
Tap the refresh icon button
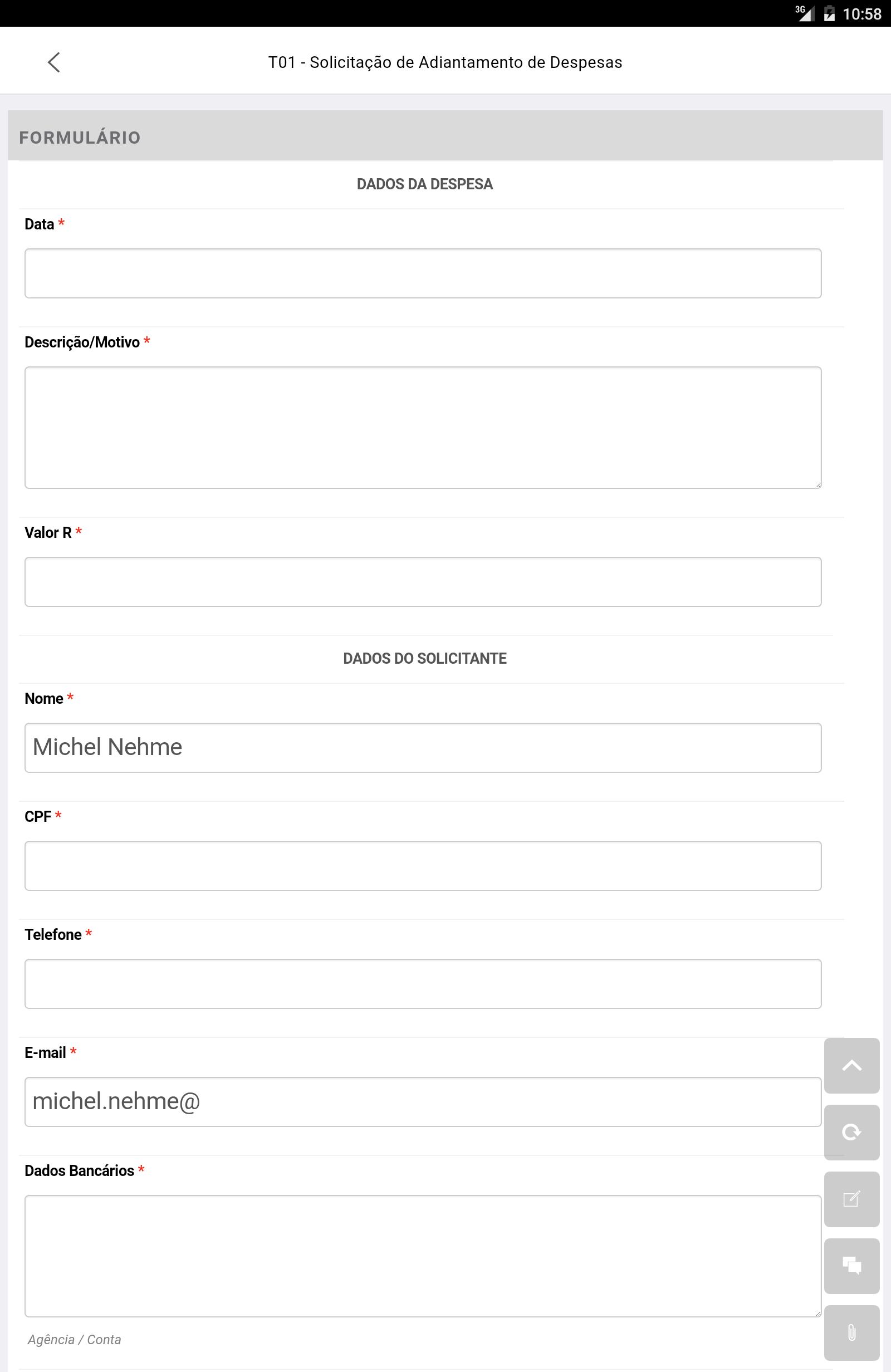click(x=851, y=1132)
